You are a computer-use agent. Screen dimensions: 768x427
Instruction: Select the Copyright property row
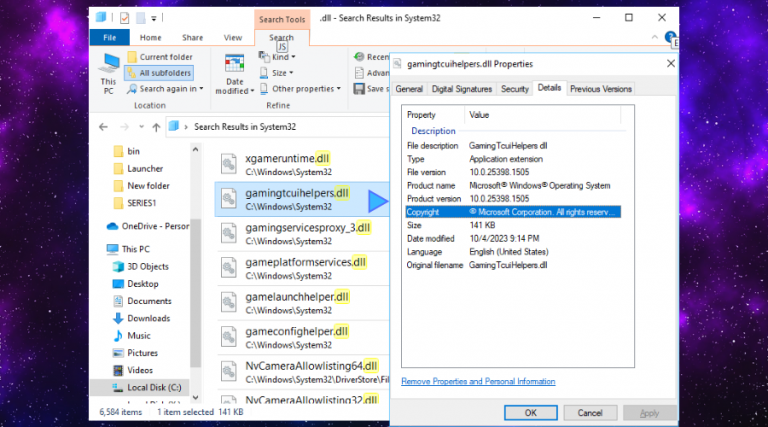click(x=512, y=212)
